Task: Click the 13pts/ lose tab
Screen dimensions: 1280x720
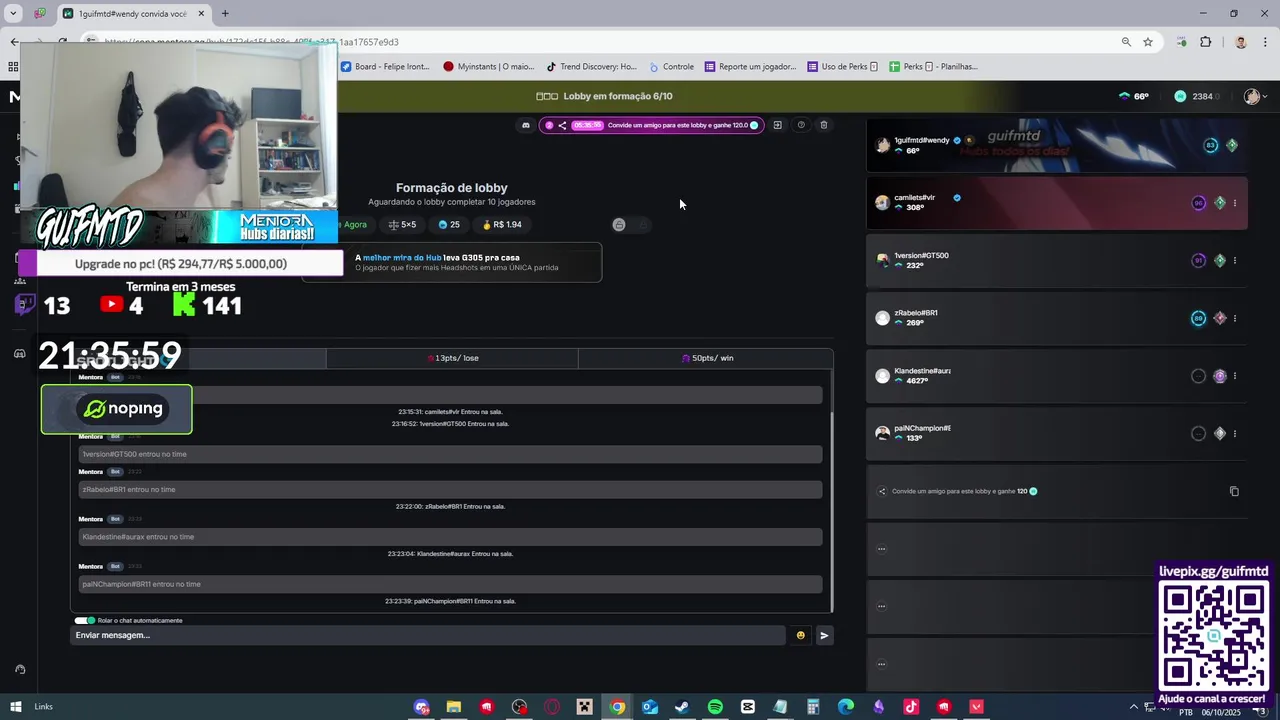Action: (452, 358)
